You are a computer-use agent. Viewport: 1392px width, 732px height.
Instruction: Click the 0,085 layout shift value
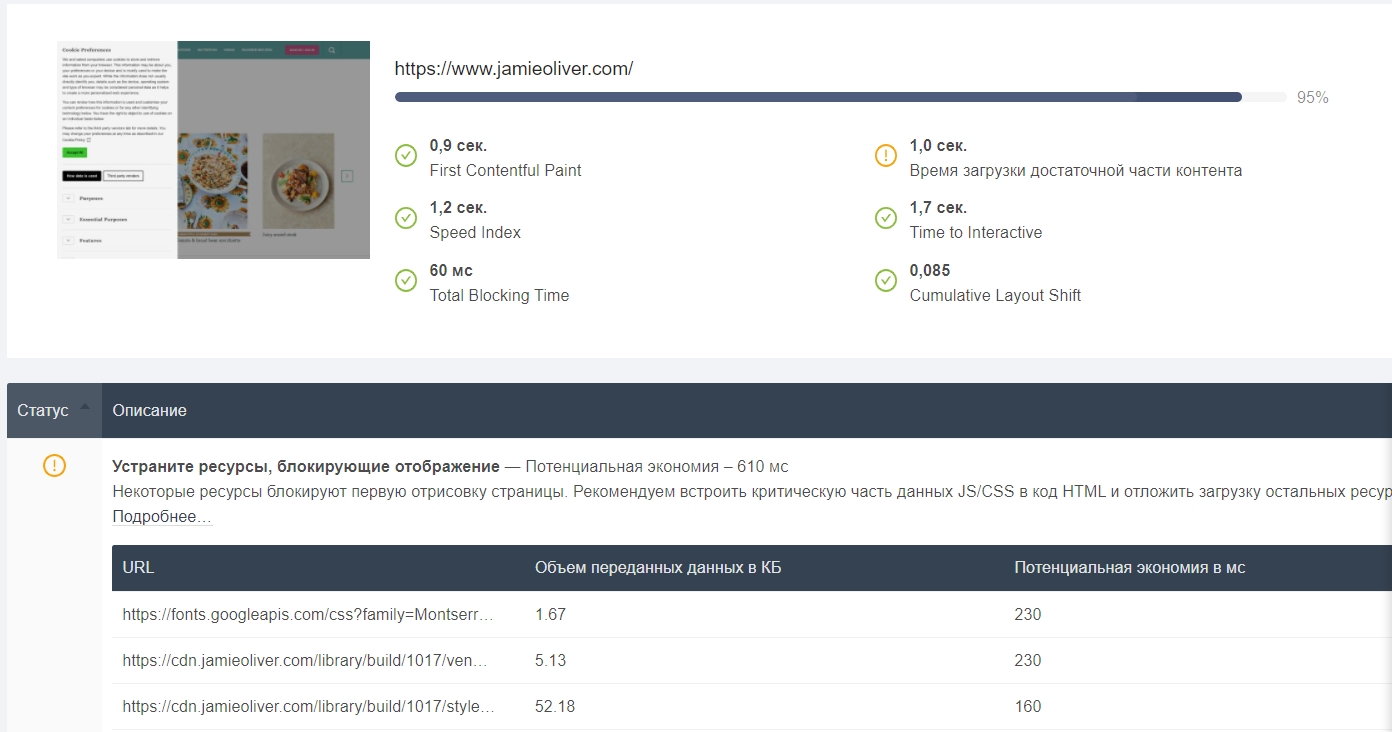tap(930, 270)
